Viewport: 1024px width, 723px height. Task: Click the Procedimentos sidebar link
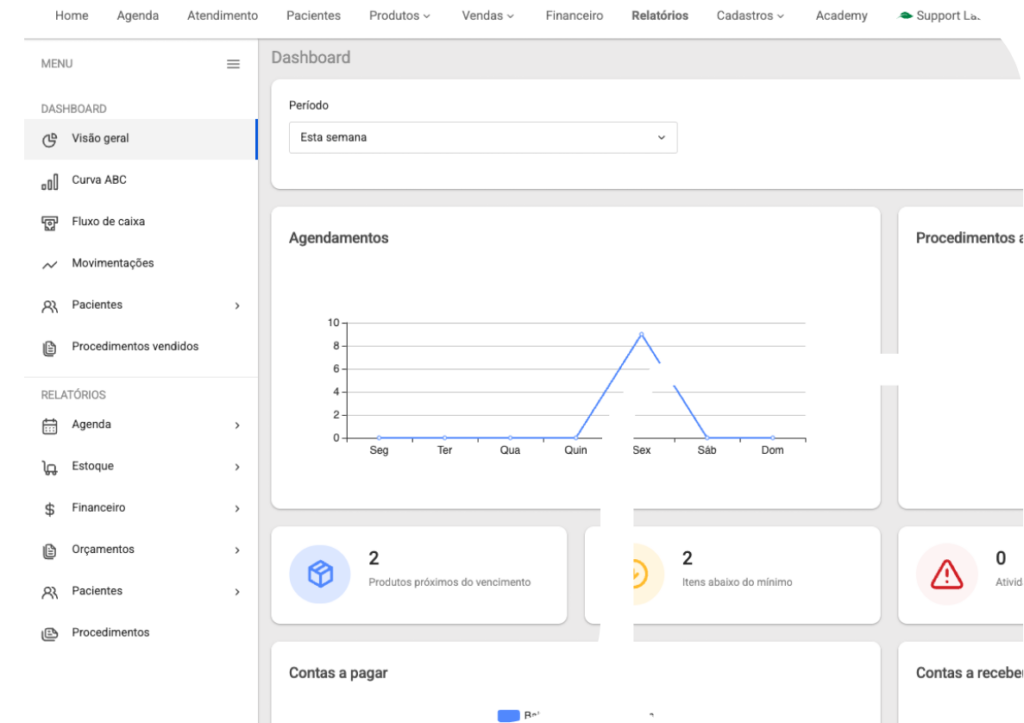(110, 633)
